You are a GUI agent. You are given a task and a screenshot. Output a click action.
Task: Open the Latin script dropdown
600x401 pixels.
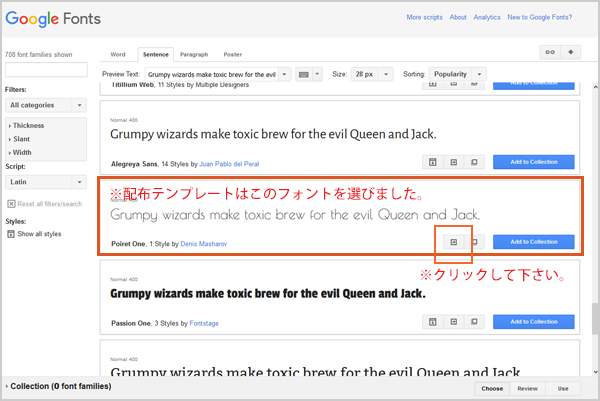[x=46, y=182]
